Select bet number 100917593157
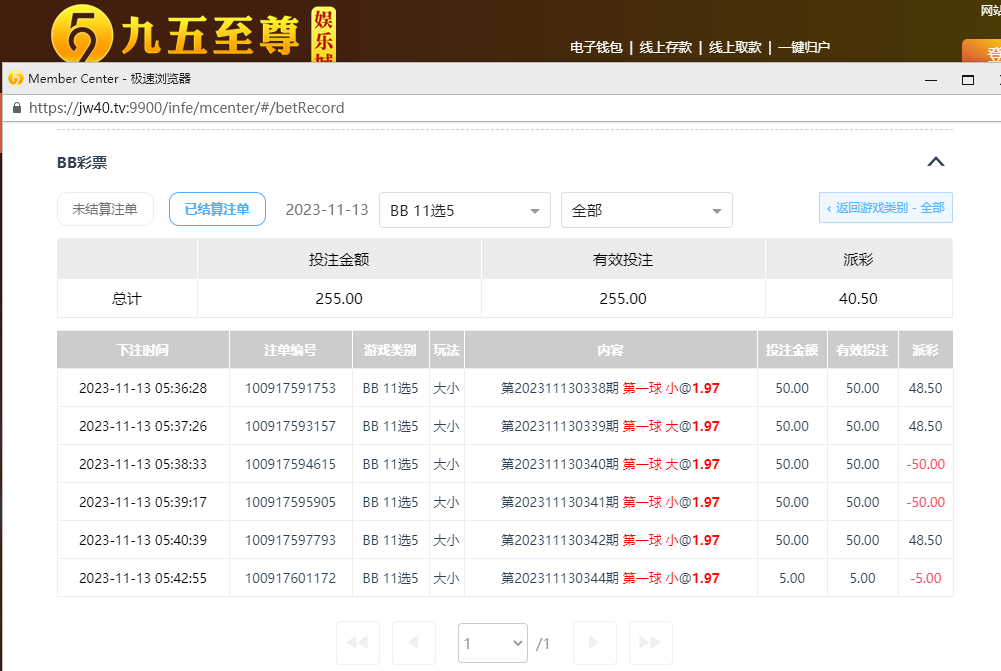Screen dimensions: 1001x671 click(290, 426)
